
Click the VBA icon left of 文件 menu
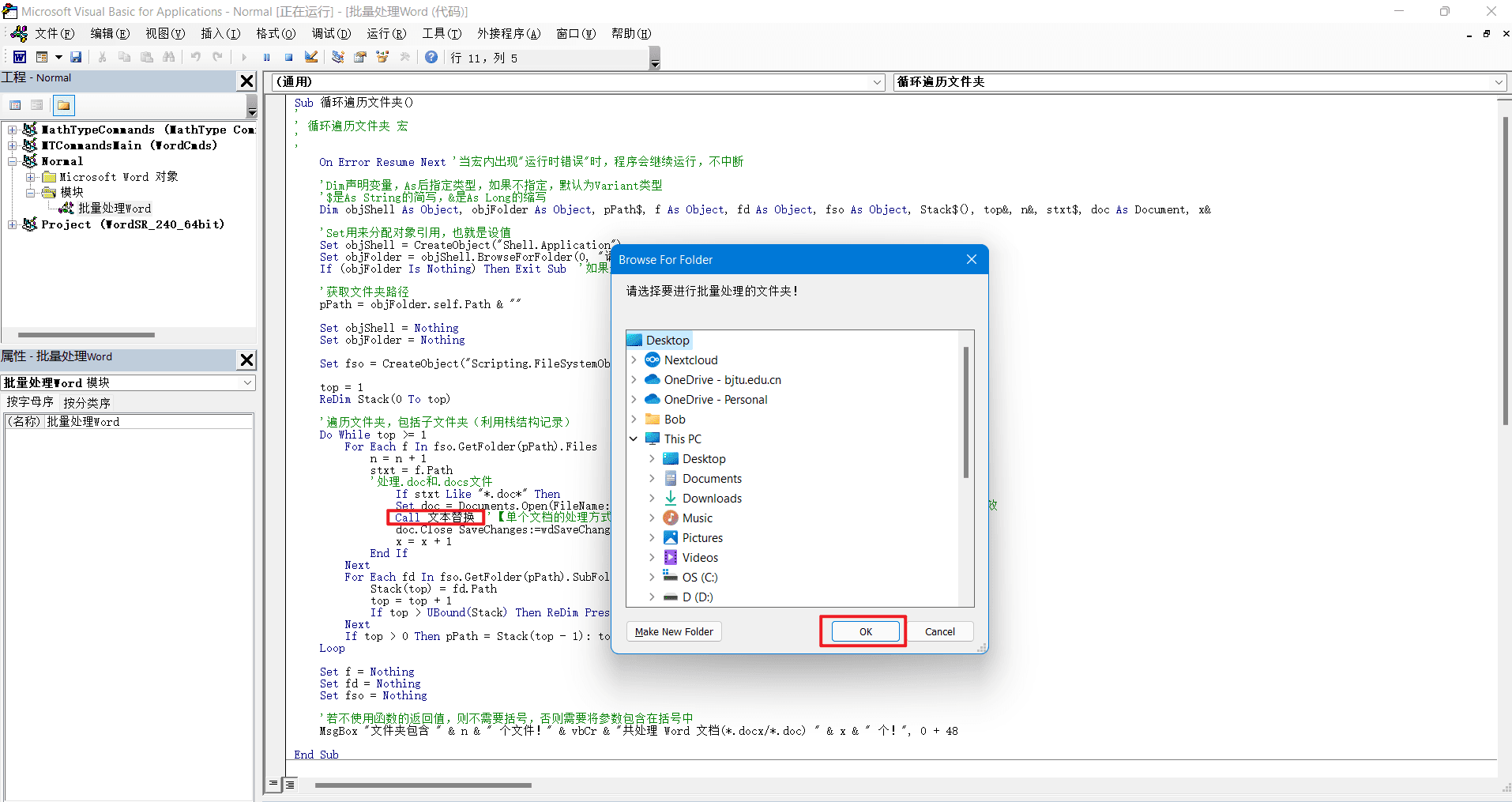[x=19, y=33]
